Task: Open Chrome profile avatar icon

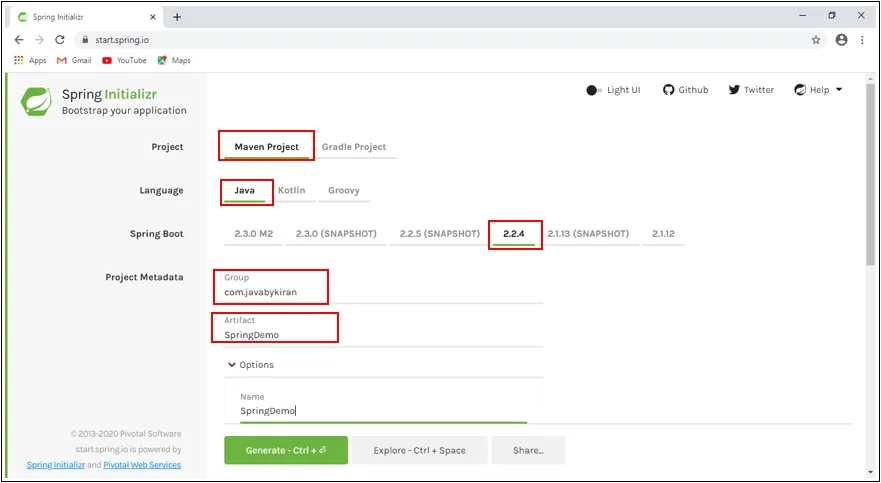Action: pos(841,40)
